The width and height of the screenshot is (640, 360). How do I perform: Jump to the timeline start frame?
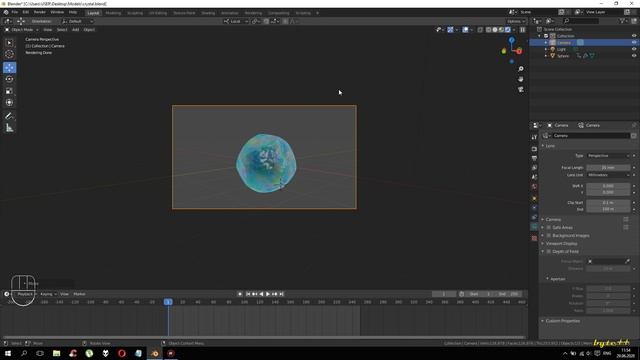pyautogui.click(x=248, y=294)
